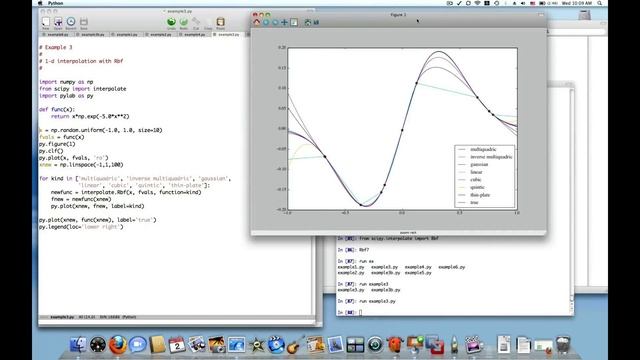The image size is (640, 360).
Task: Switch to the example2.py tab
Action: click(x=160, y=35)
